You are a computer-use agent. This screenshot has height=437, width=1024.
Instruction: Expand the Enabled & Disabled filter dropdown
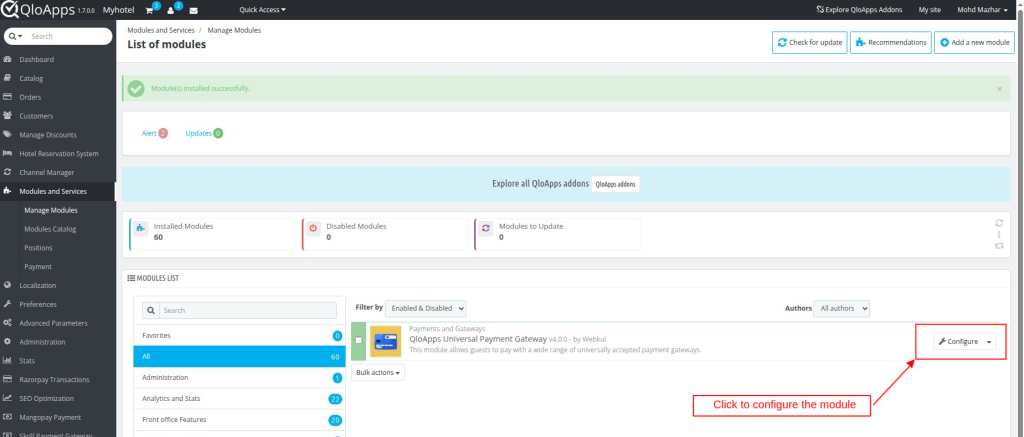[426, 308]
